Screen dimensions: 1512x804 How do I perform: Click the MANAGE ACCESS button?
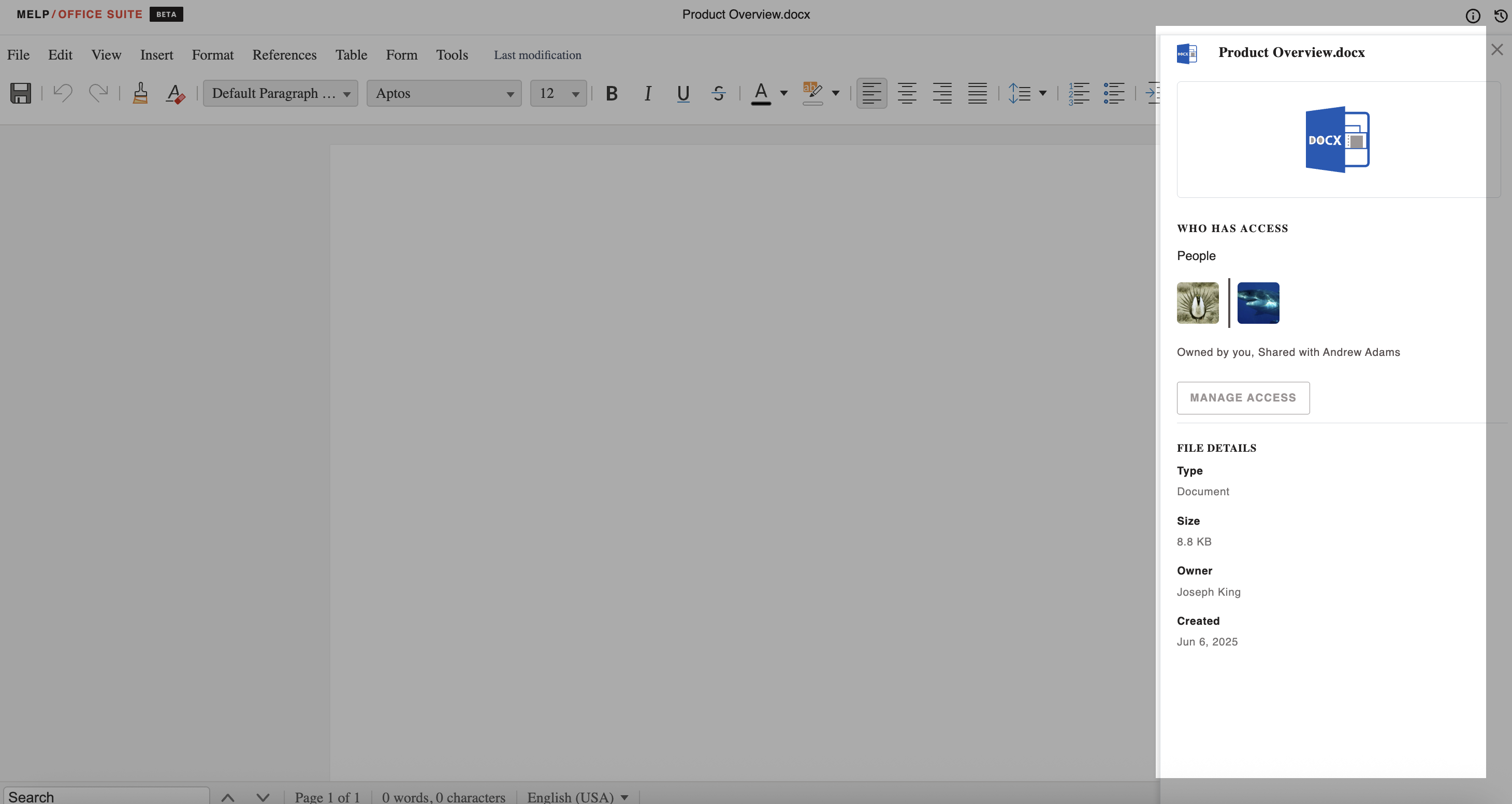(1243, 397)
